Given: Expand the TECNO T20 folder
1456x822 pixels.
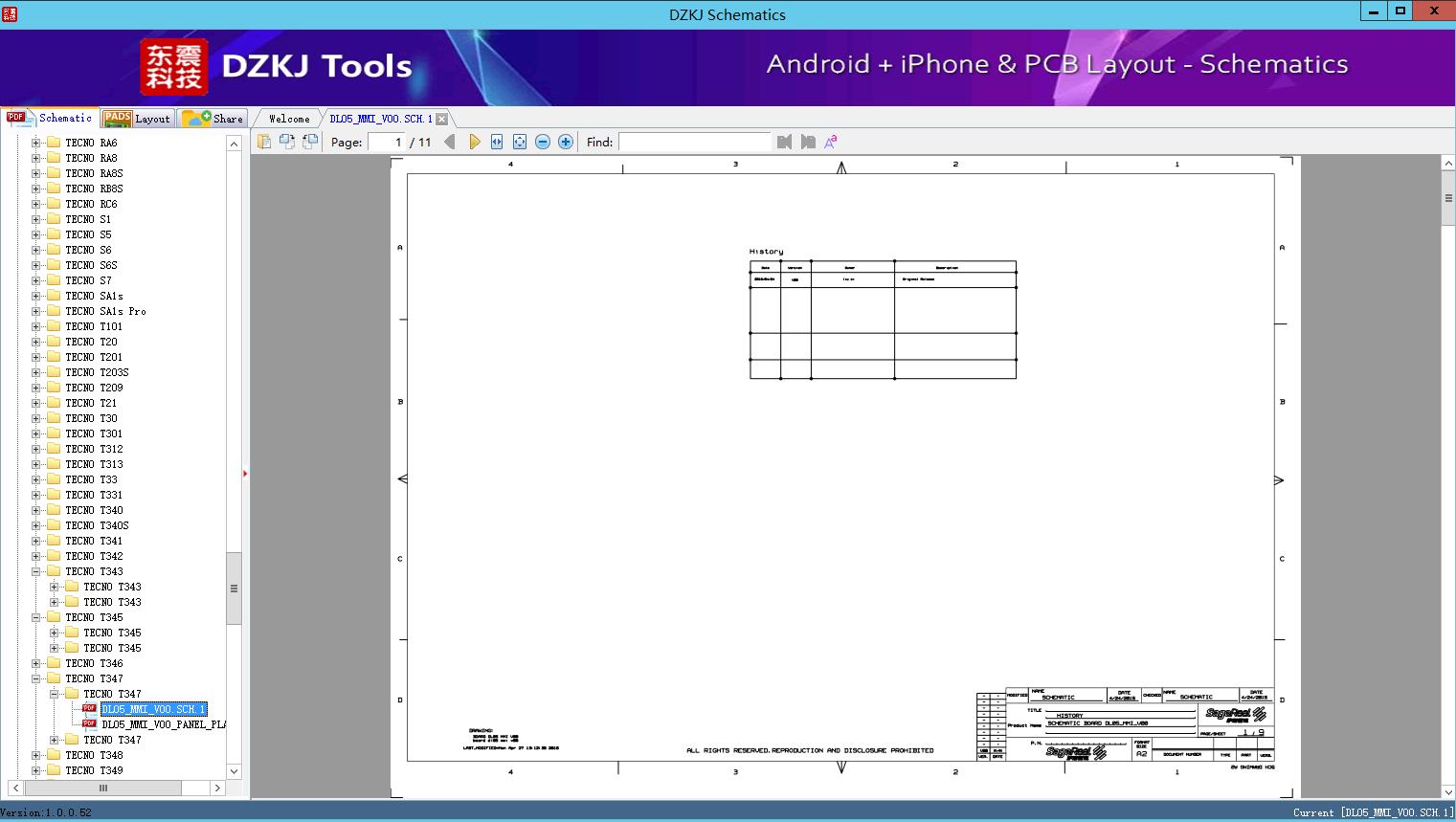Looking at the screenshot, I should click(x=35, y=342).
